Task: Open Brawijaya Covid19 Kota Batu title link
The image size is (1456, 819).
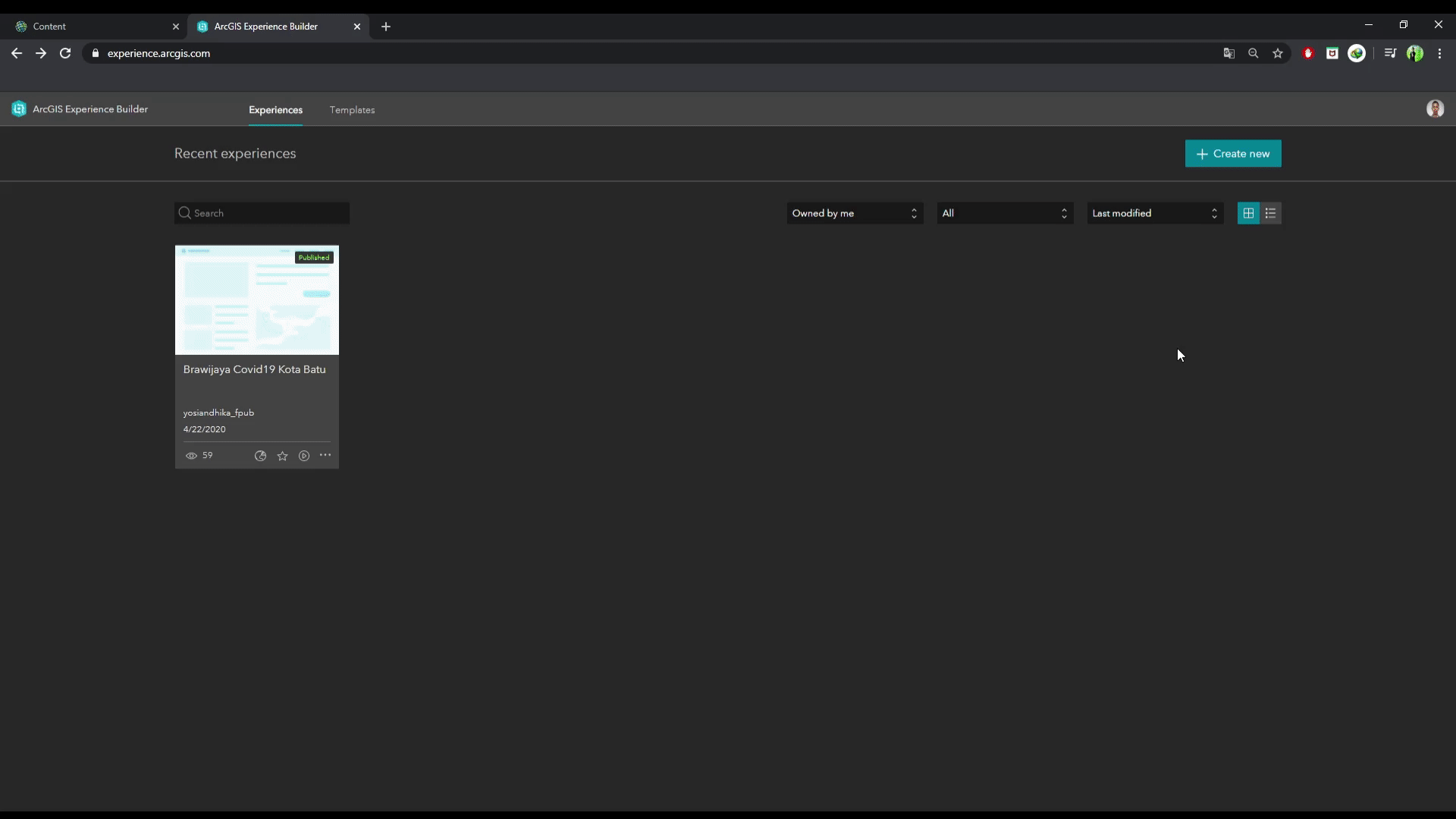Action: tap(254, 369)
